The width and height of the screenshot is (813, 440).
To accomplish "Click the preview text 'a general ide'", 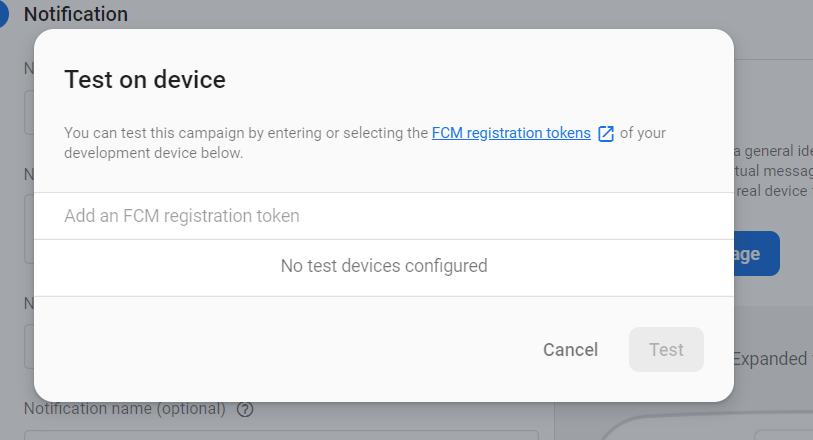I will (x=774, y=151).
